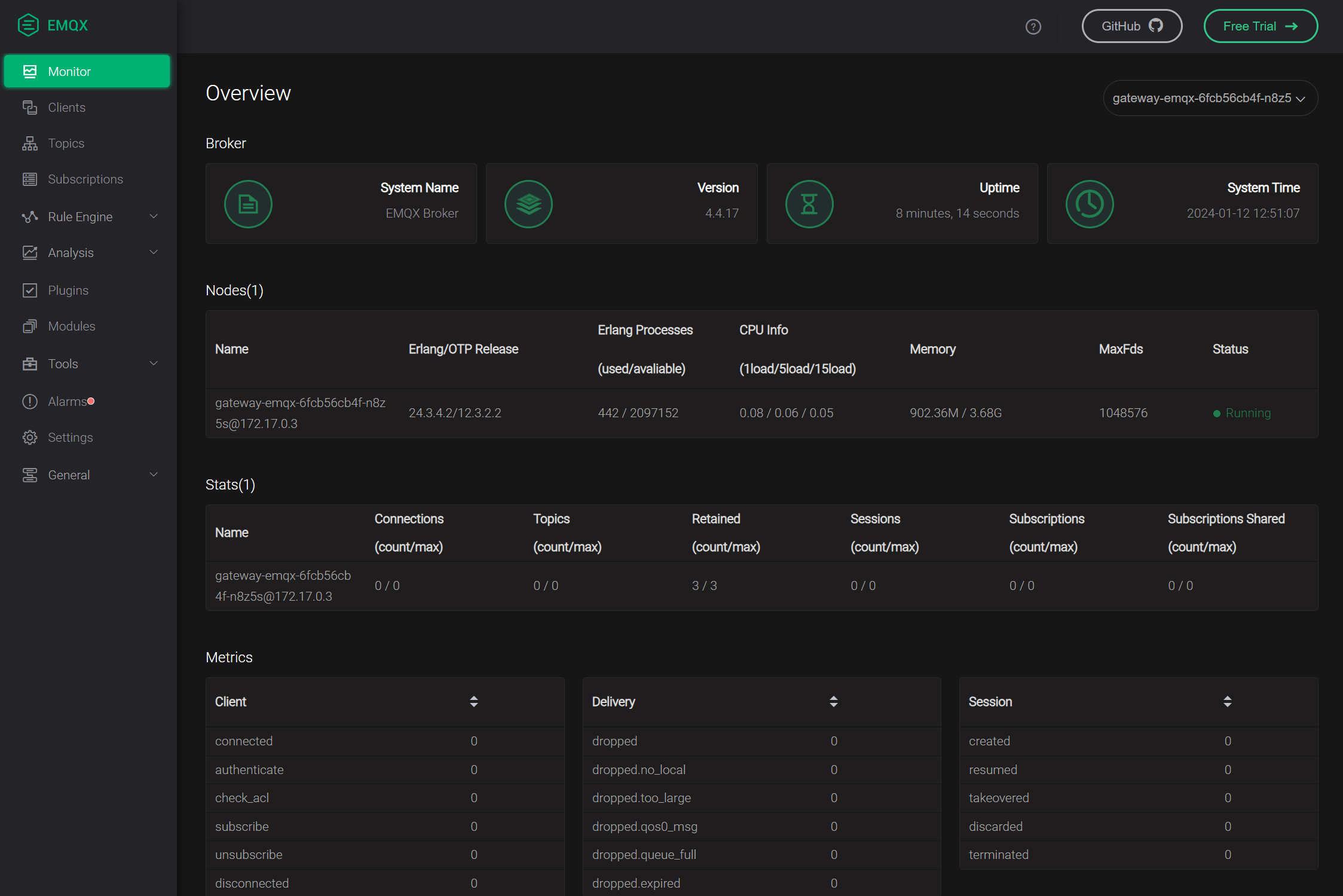Select the dropped.too_large delivery row
Screen dimensions: 1343x896
coord(761,798)
